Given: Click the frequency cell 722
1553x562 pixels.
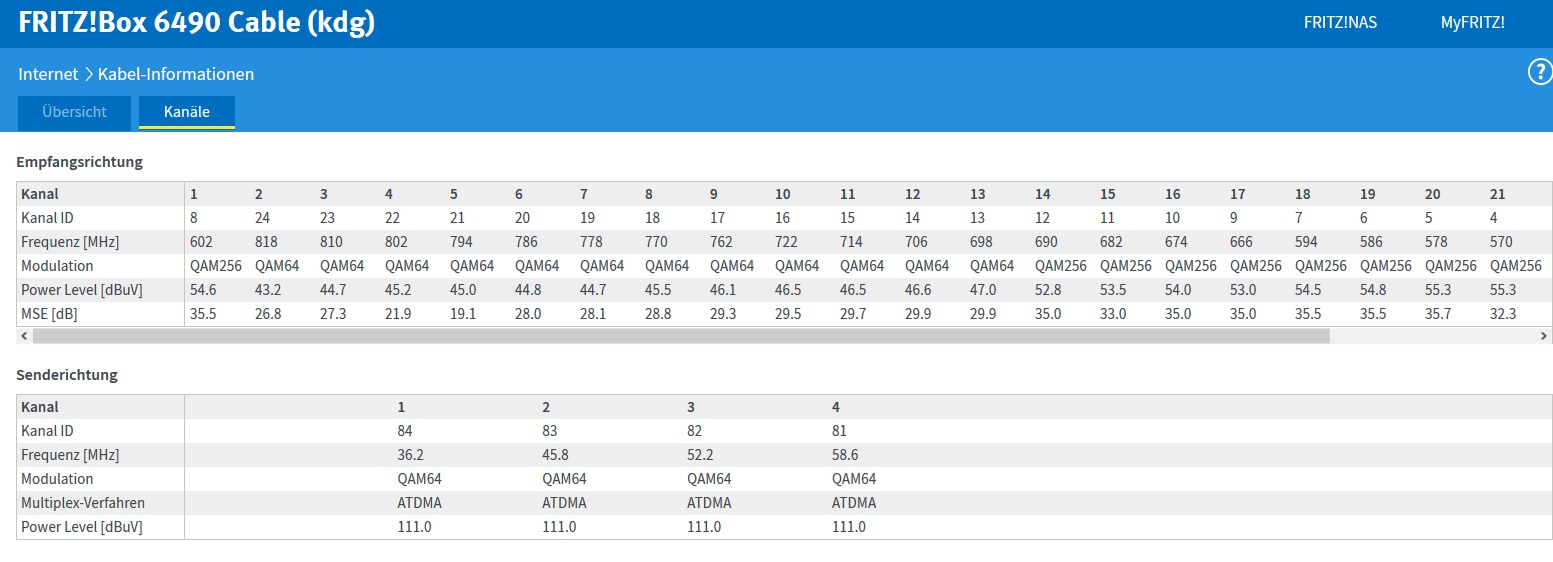Looking at the screenshot, I should [787, 242].
